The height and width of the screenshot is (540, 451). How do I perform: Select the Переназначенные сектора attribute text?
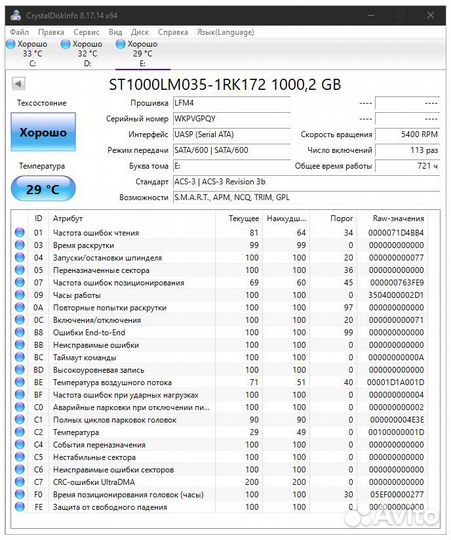coord(101,270)
